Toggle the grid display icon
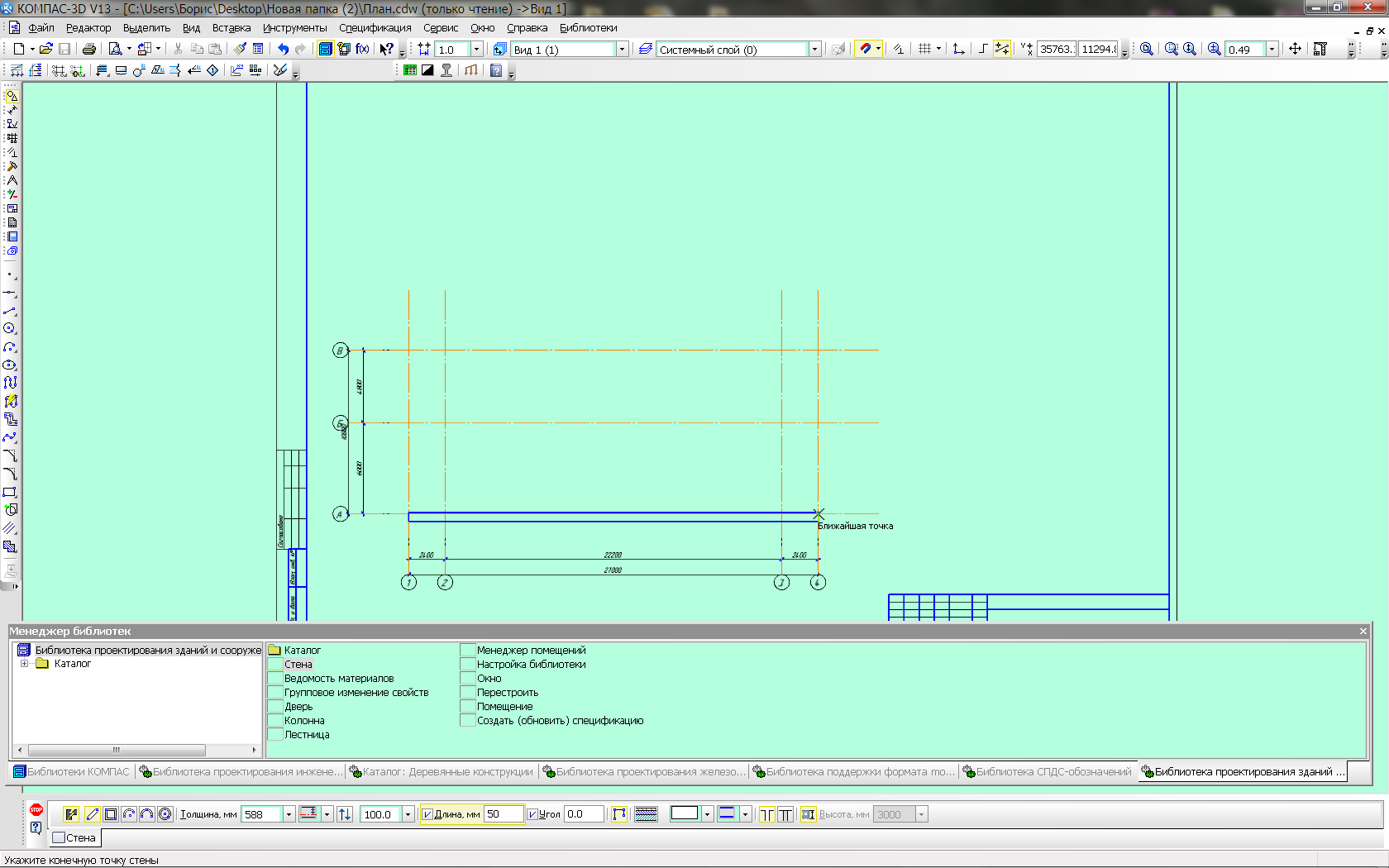The image size is (1389, 868). pyautogui.click(x=924, y=50)
